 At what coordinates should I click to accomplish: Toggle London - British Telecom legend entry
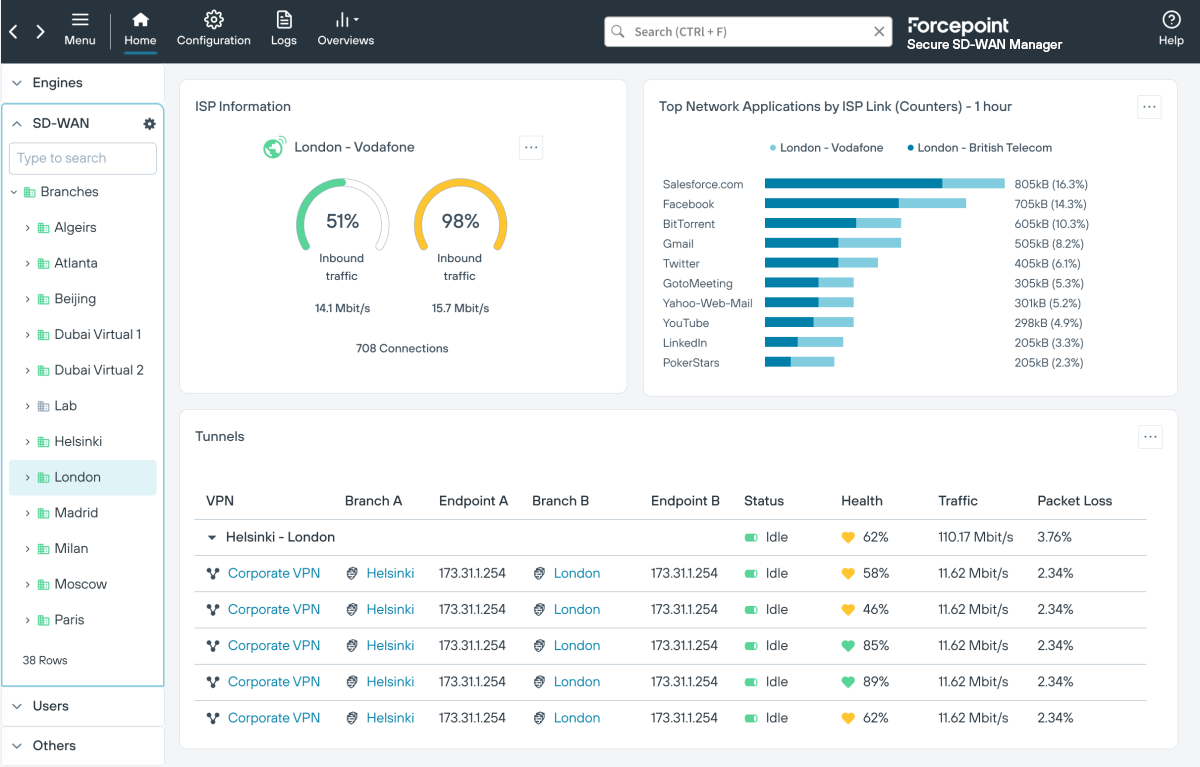click(979, 148)
